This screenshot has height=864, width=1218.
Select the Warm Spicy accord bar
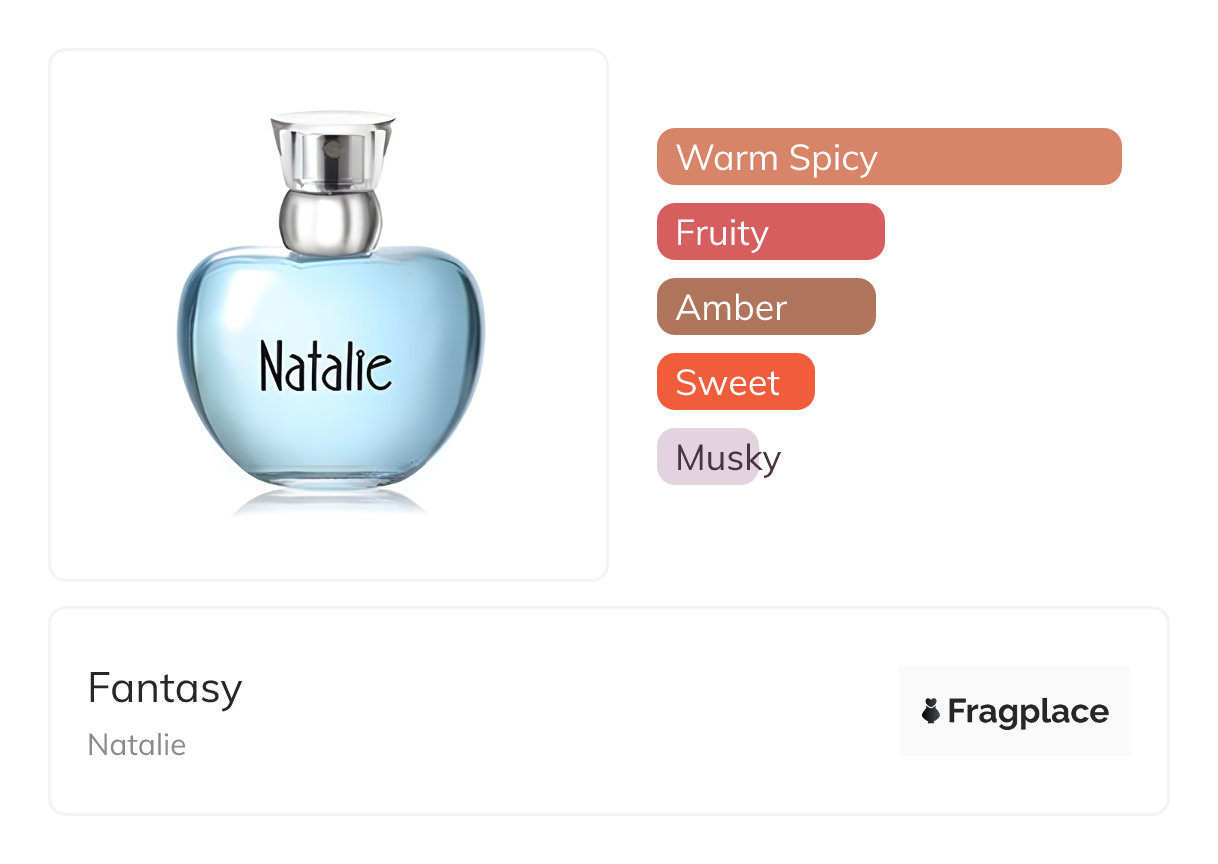coord(888,157)
